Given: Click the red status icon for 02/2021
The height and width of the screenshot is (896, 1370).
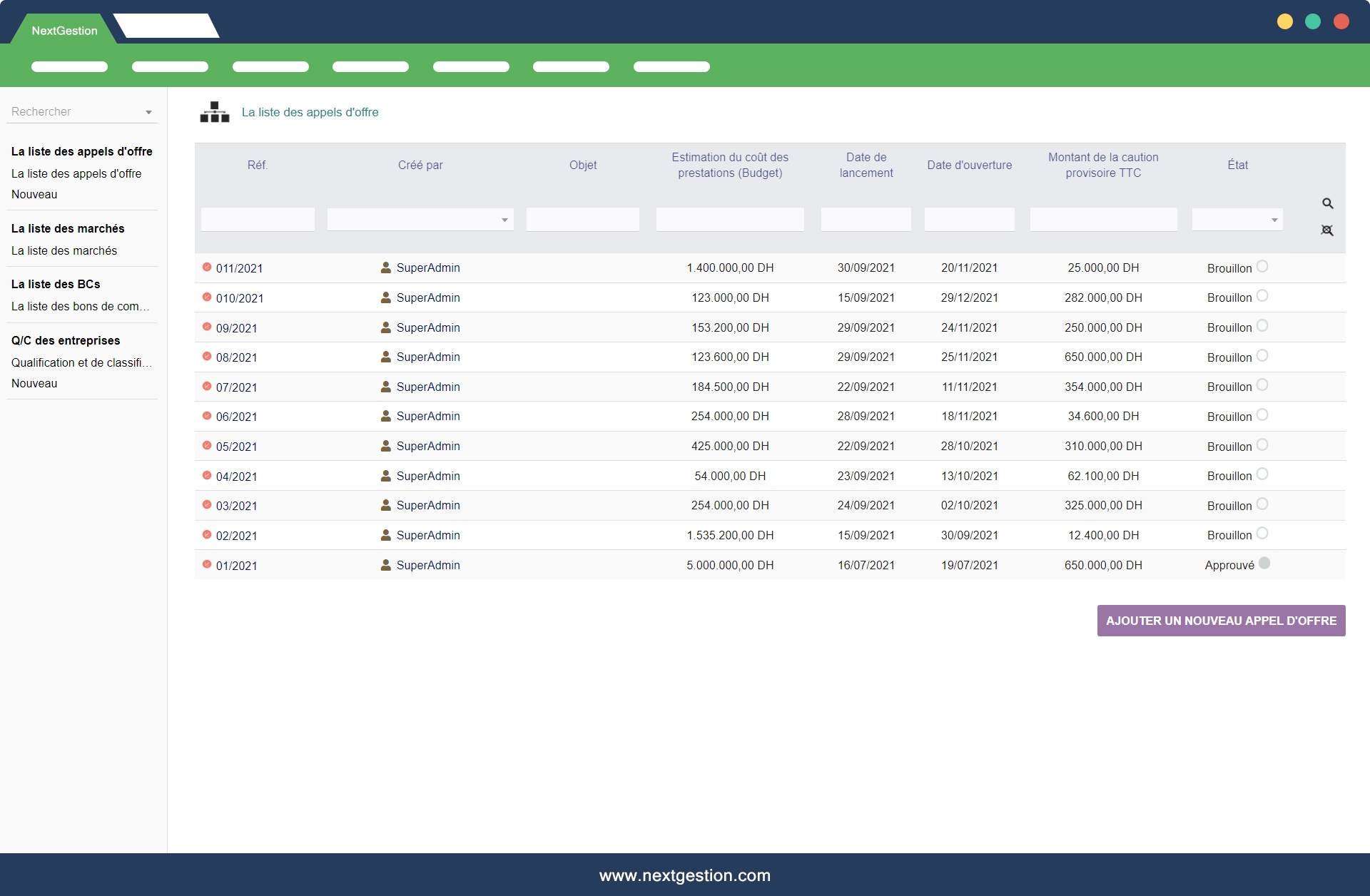Looking at the screenshot, I should click(207, 535).
